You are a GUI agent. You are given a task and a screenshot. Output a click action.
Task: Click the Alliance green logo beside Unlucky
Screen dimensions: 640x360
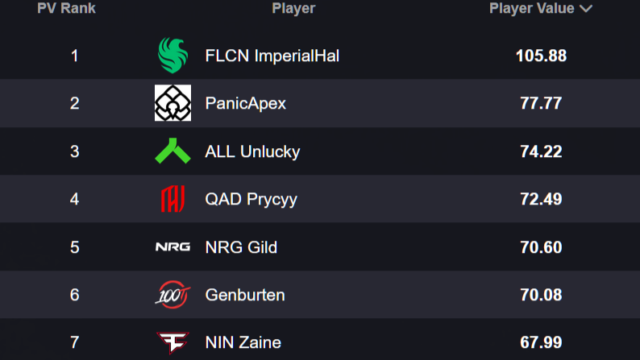click(173, 151)
